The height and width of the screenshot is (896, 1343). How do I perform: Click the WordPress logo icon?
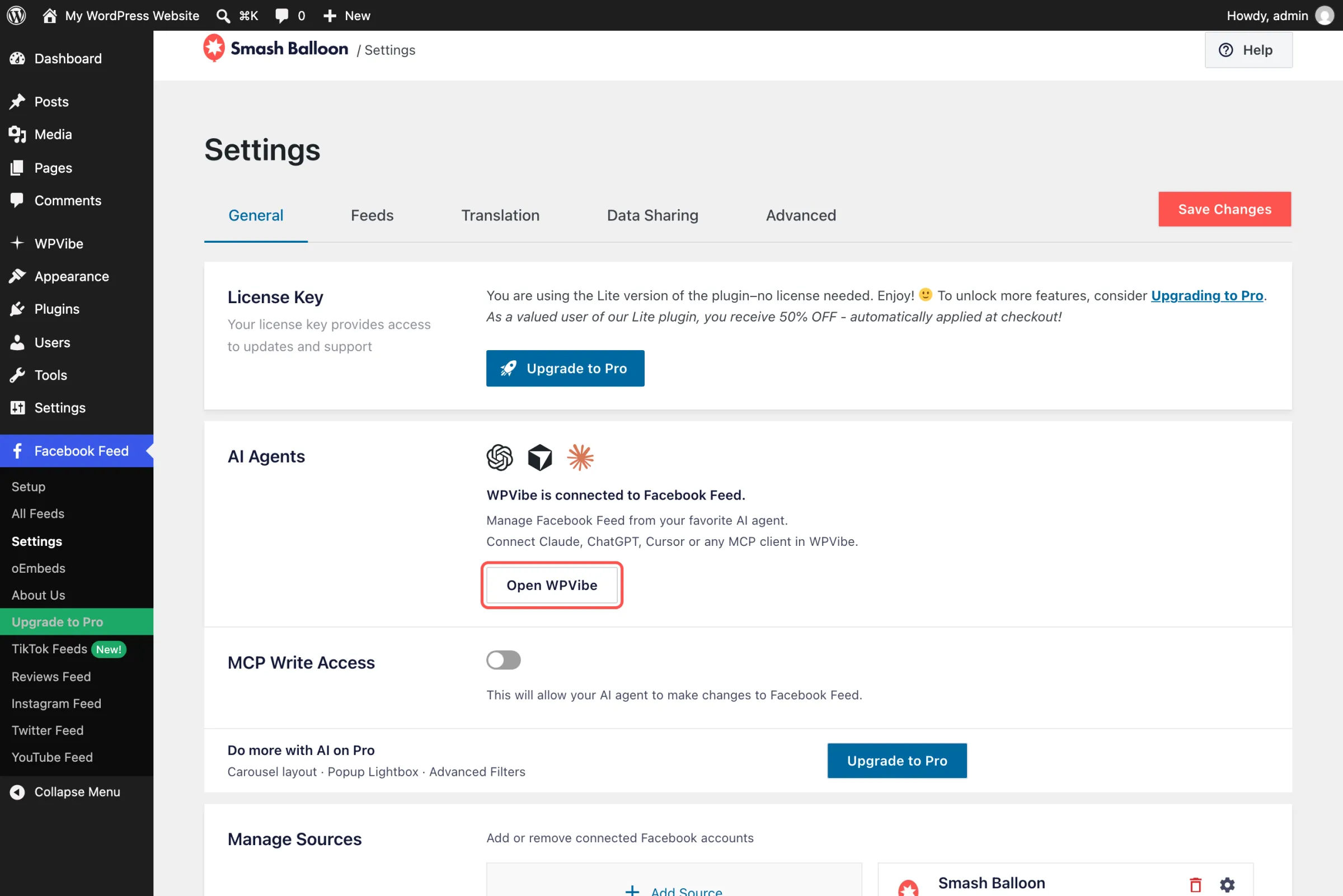click(17, 16)
